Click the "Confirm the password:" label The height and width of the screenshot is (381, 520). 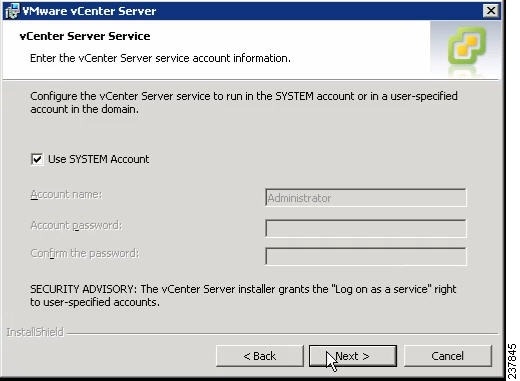[85, 253]
